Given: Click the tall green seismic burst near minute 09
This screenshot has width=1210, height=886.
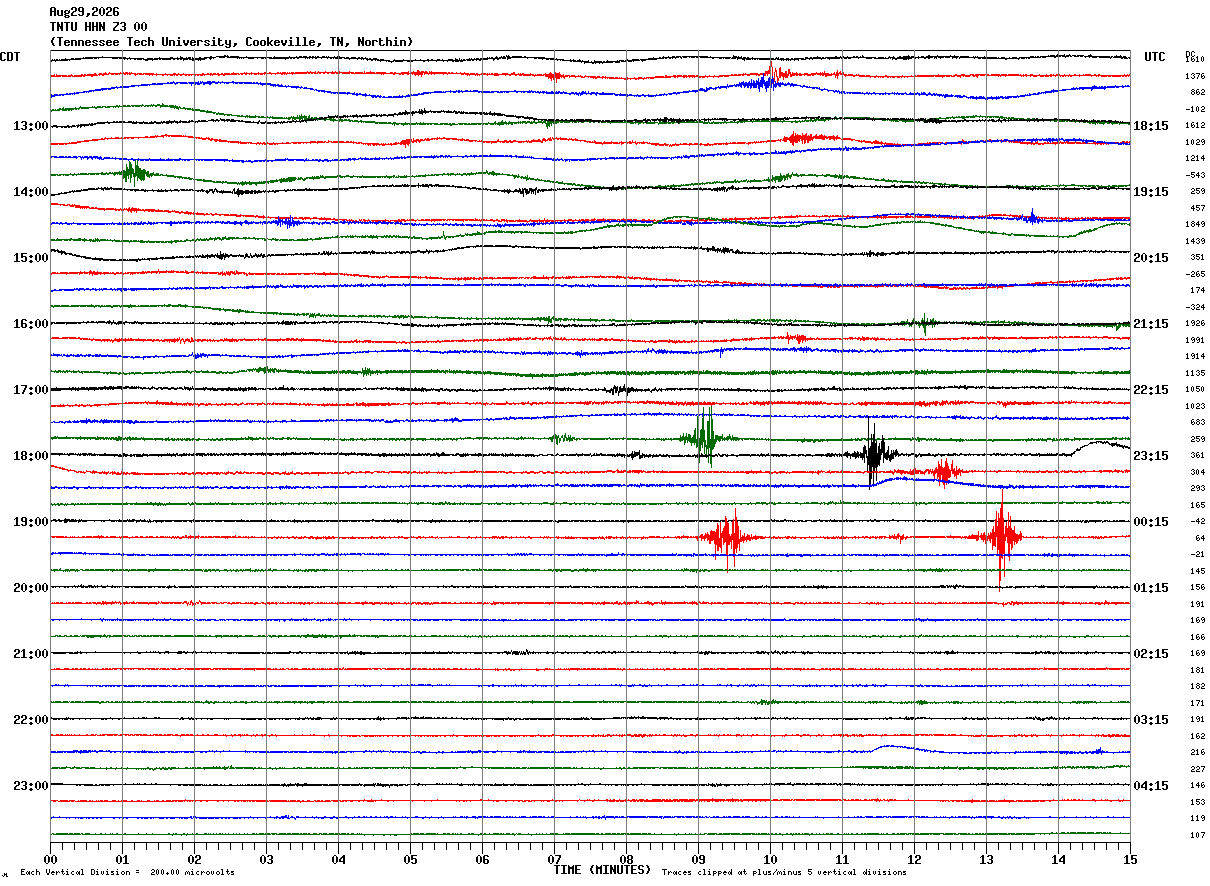Looking at the screenshot, I should pyautogui.click(x=706, y=437).
